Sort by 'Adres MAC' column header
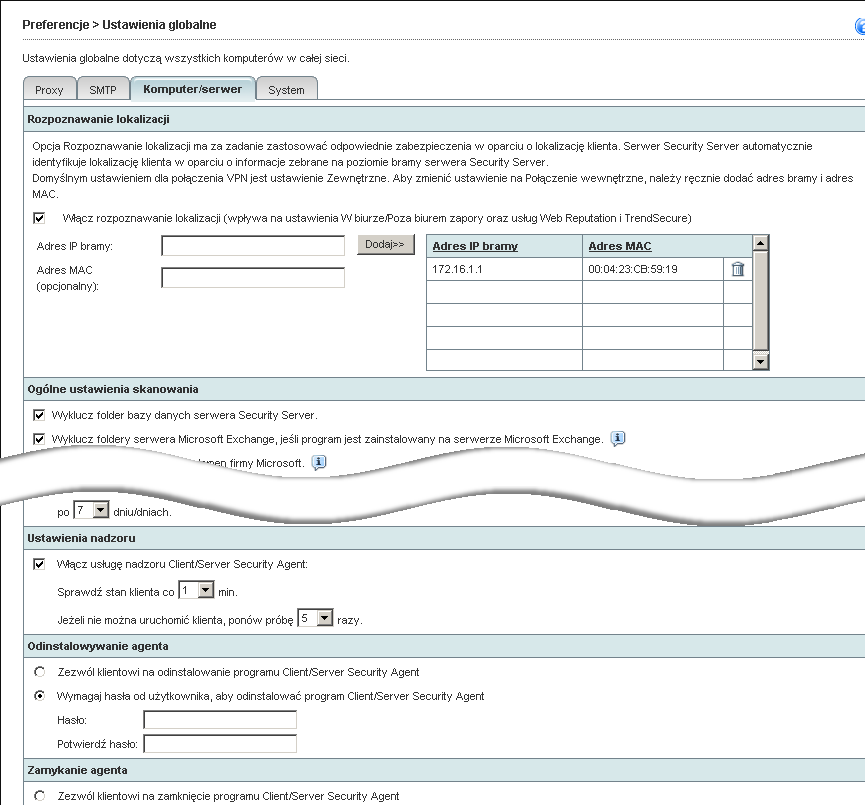This screenshot has height=805, width=865. pos(620,246)
